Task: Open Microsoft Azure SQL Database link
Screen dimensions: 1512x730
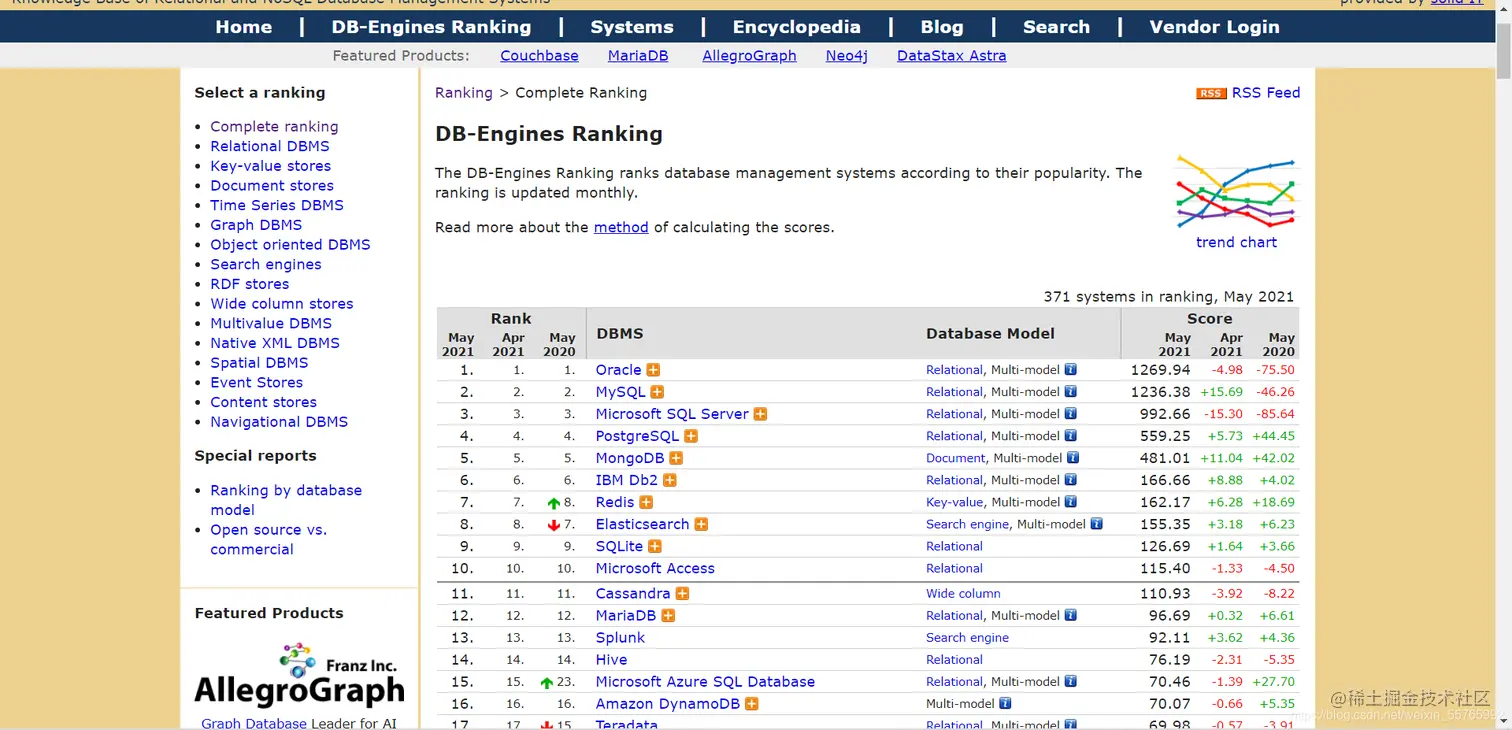Action: click(705, 682)
